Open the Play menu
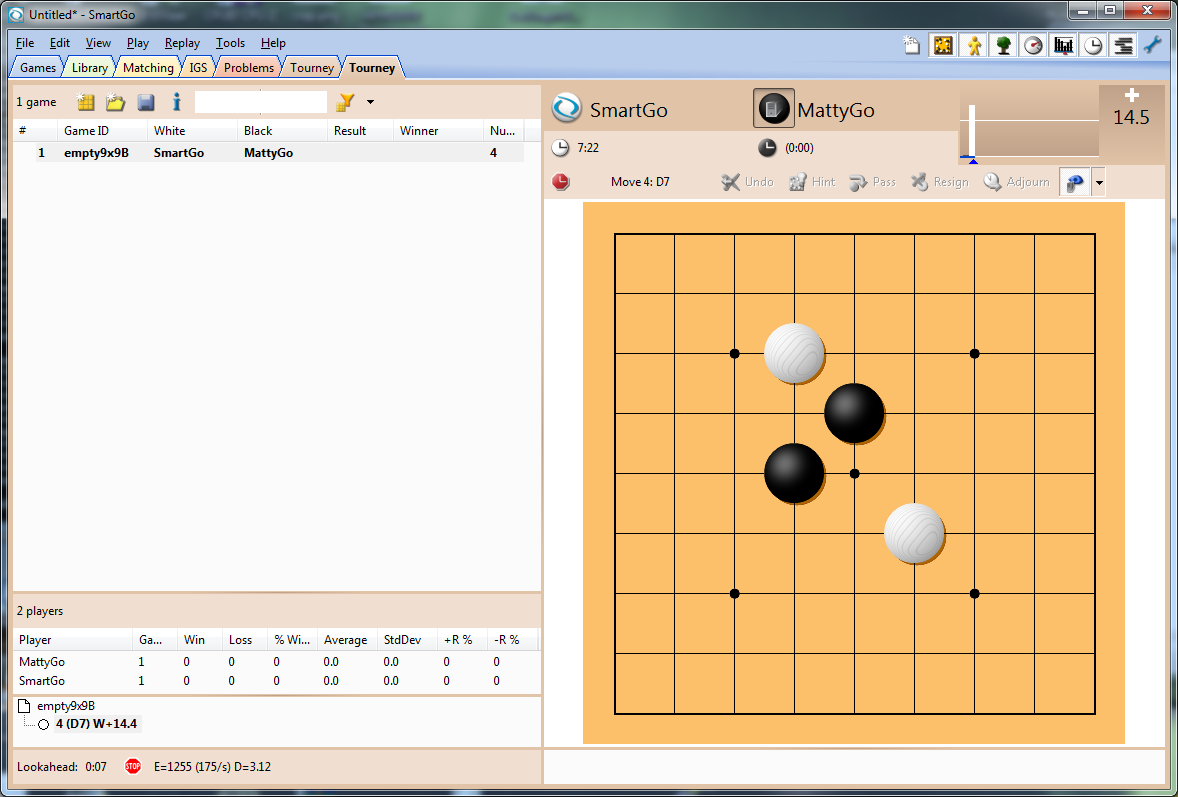 click(x=137, y=43)
